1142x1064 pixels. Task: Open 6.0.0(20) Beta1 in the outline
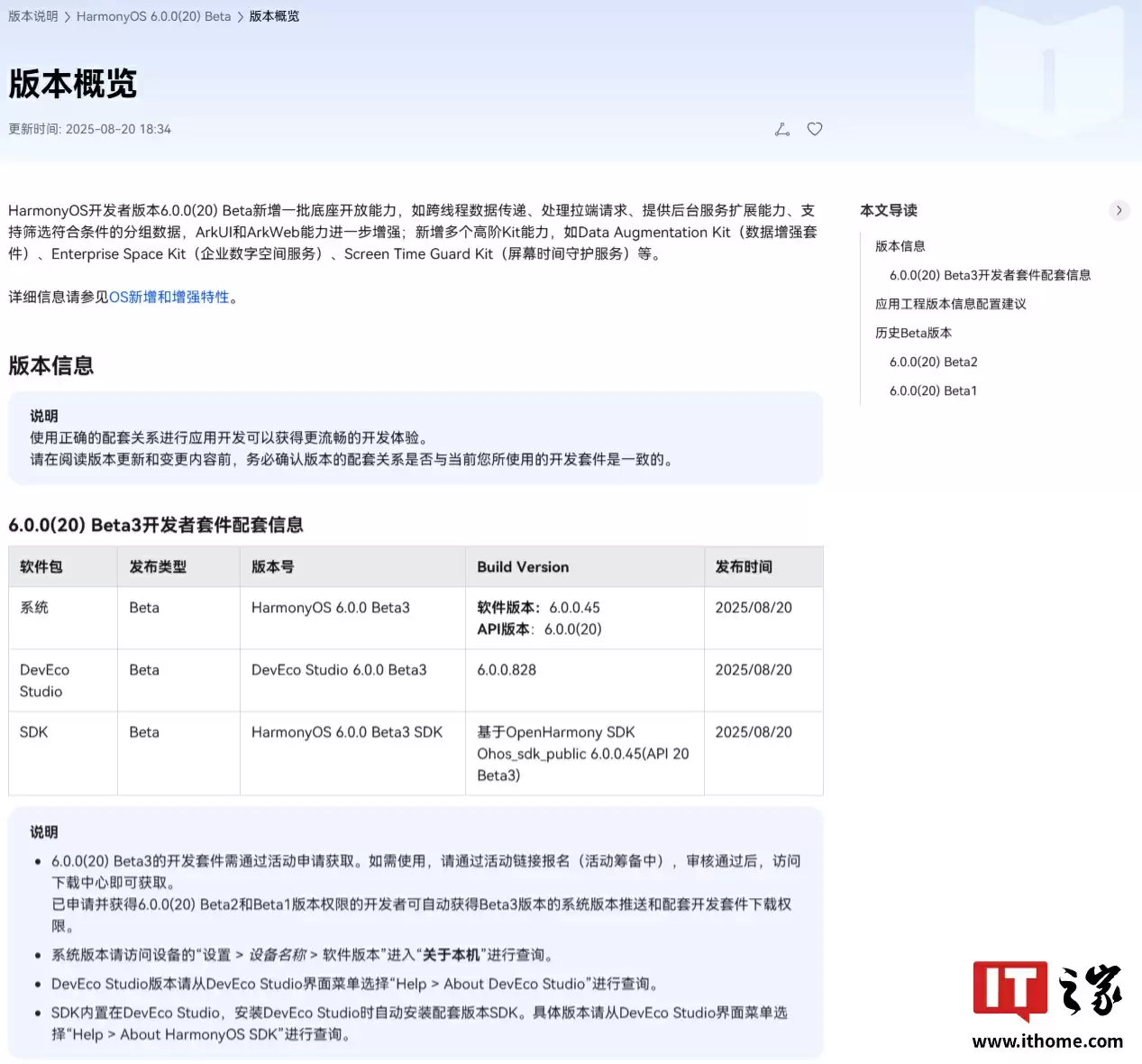pos(933,390)
